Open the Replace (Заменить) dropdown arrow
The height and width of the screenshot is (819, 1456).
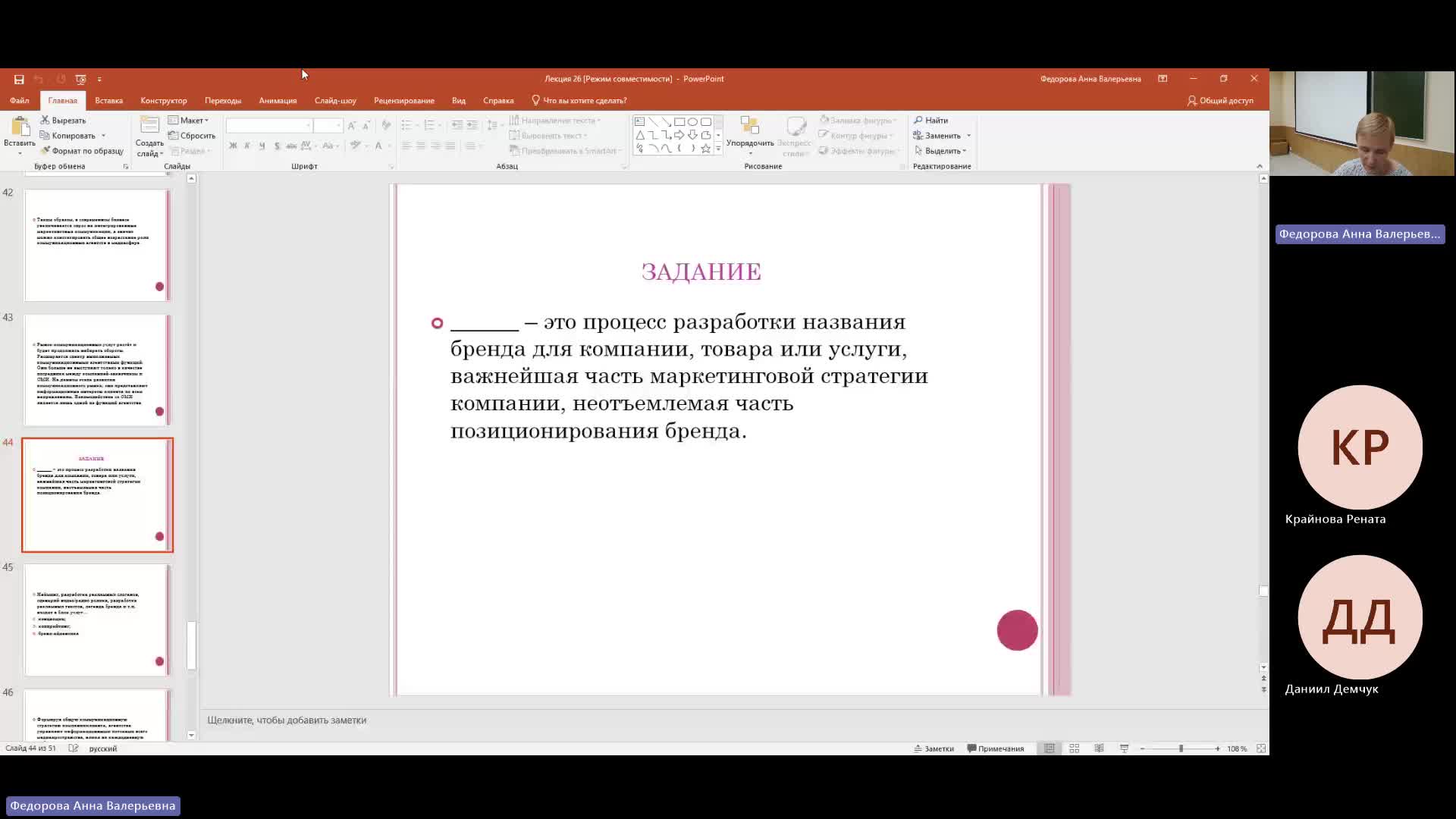pos(968,136)
